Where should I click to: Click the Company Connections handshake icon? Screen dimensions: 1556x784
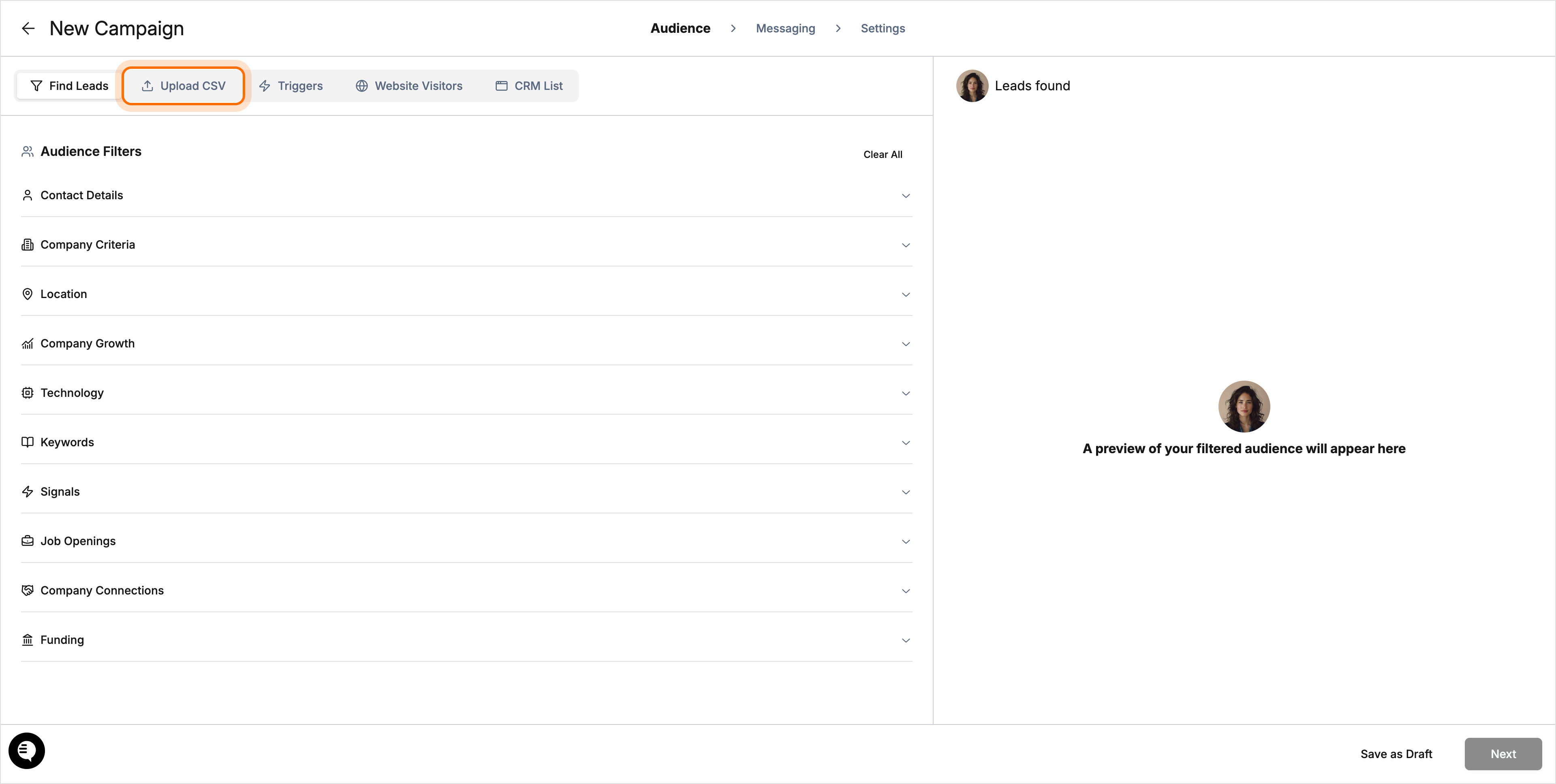tap(27, 590)
